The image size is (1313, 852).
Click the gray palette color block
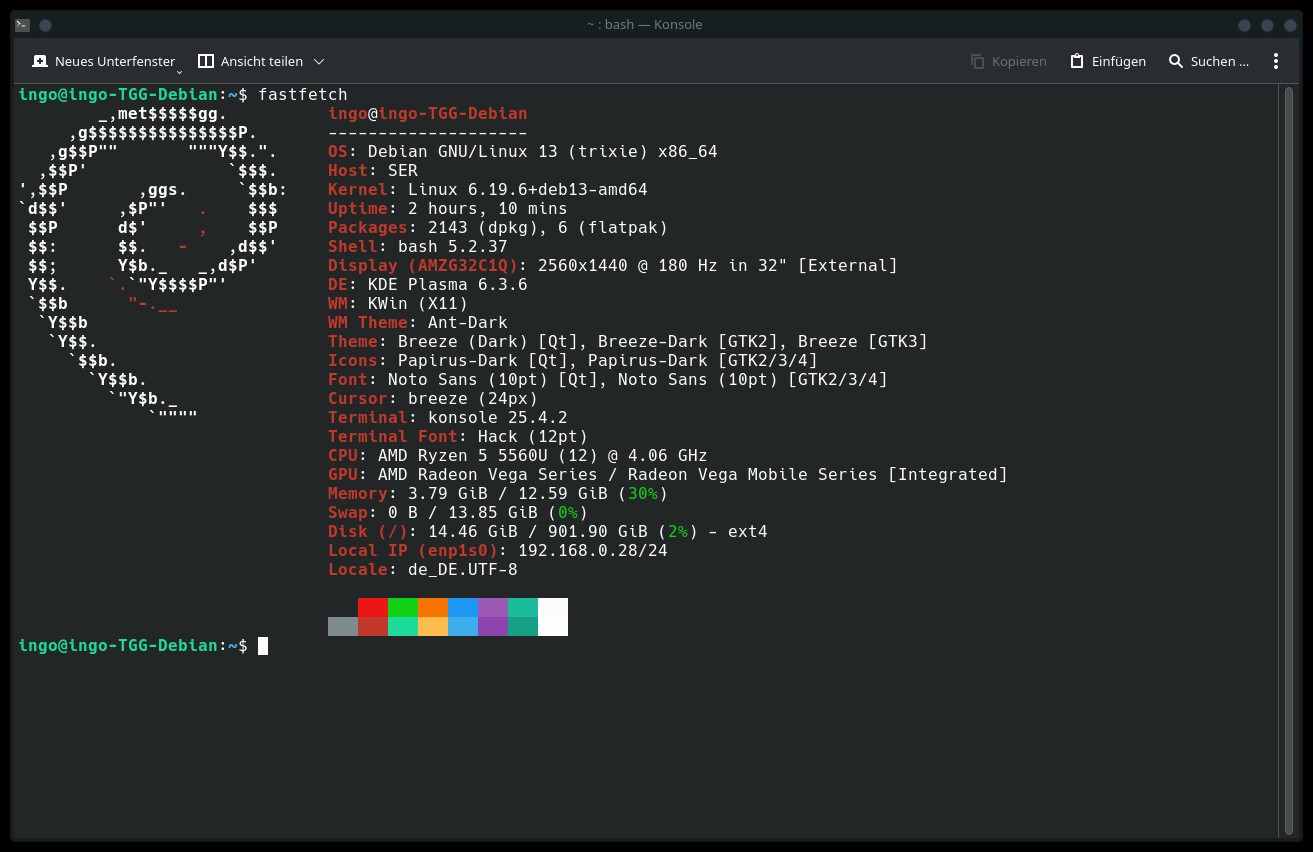pos(343,626)
